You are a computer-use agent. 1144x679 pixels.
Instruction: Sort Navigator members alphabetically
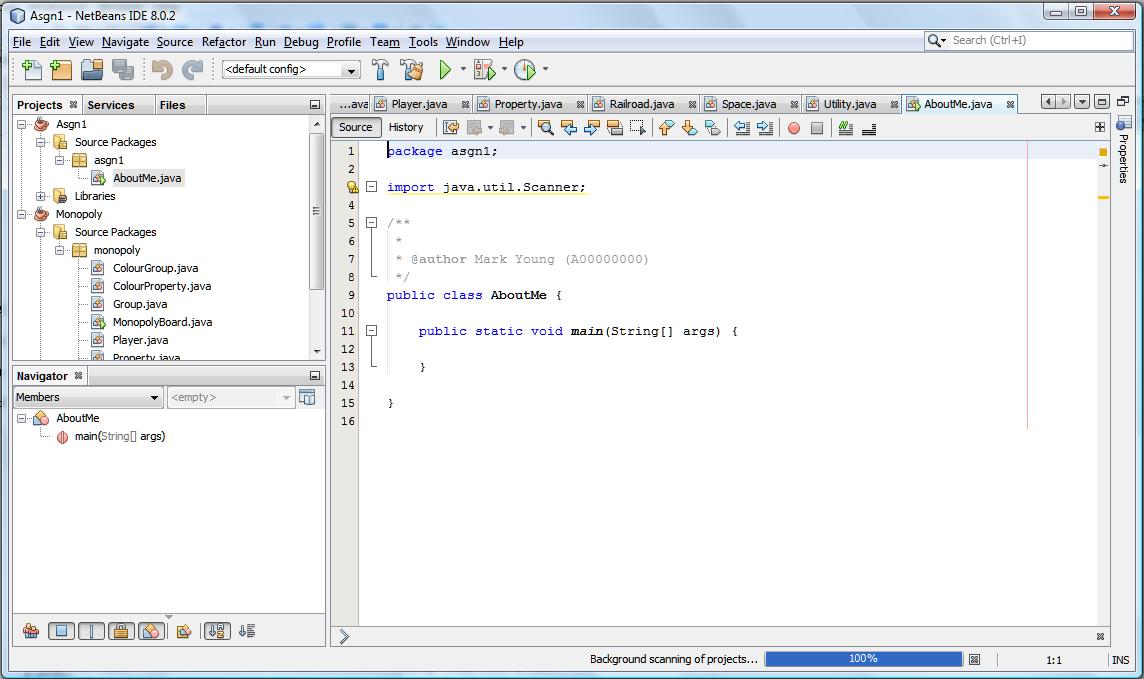click(216, 631)
